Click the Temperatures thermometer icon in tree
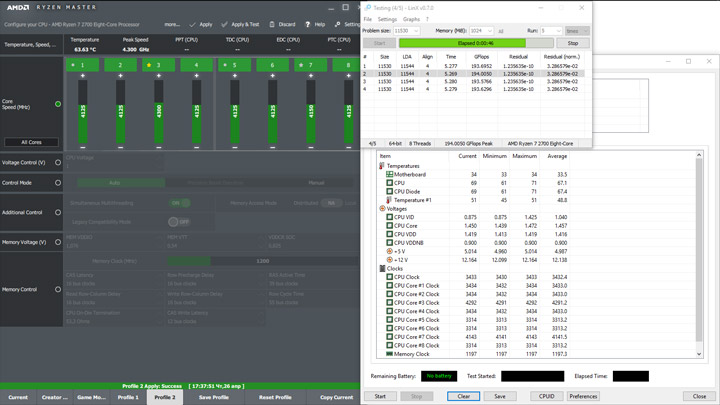 pyautogui.click(x=383, y=166)
